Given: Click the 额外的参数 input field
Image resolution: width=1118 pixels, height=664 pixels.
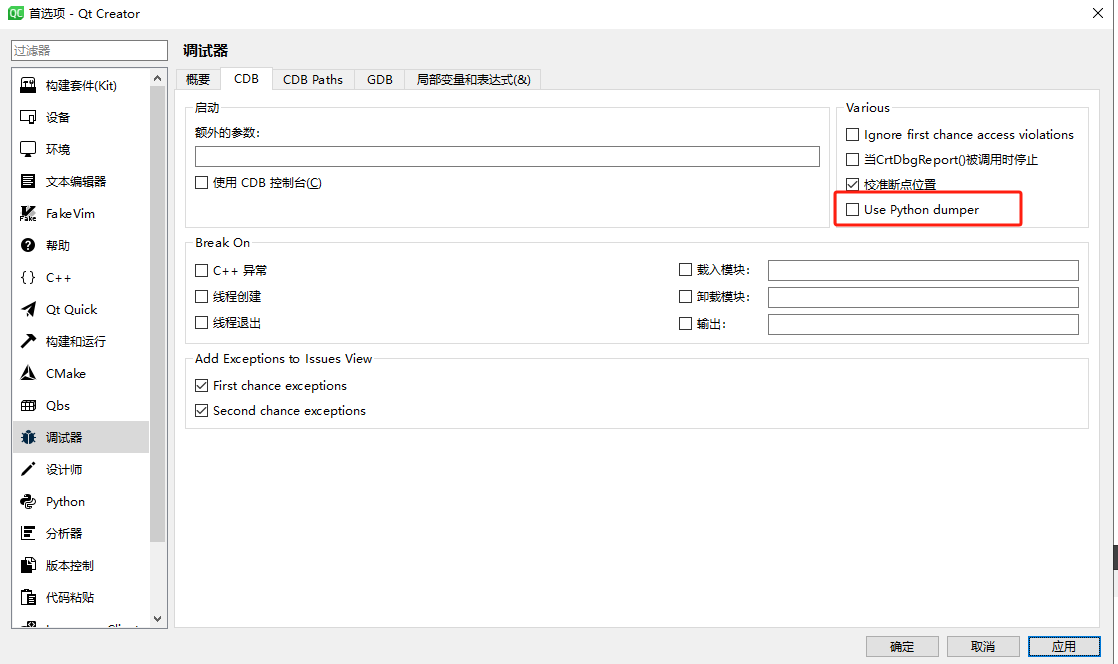Looking at the screenshot, I should tap(507, 156).
